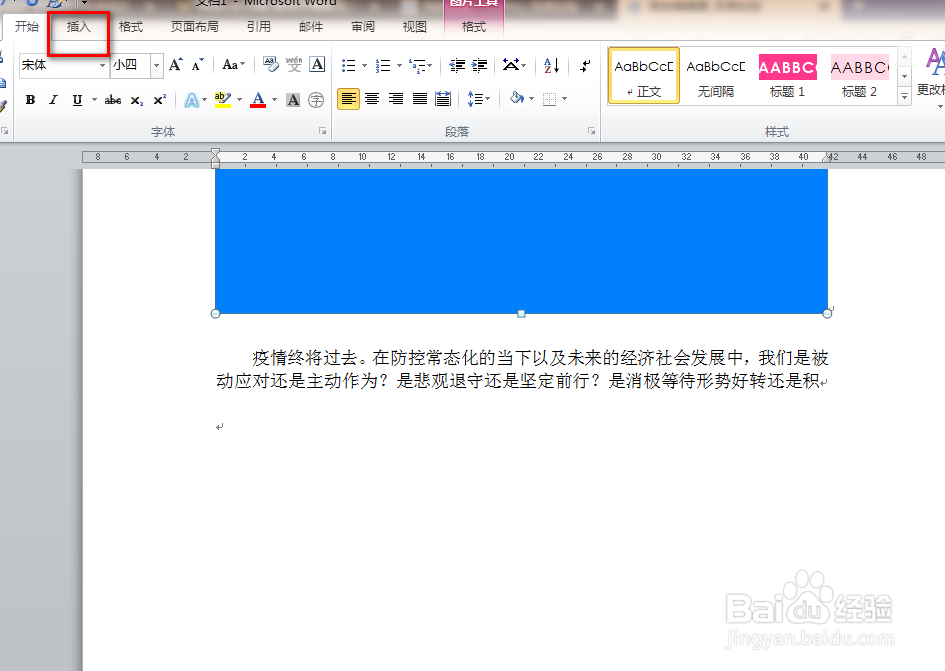Open the line spacing dropdown

pyautogui.click(x=479, y=99)
